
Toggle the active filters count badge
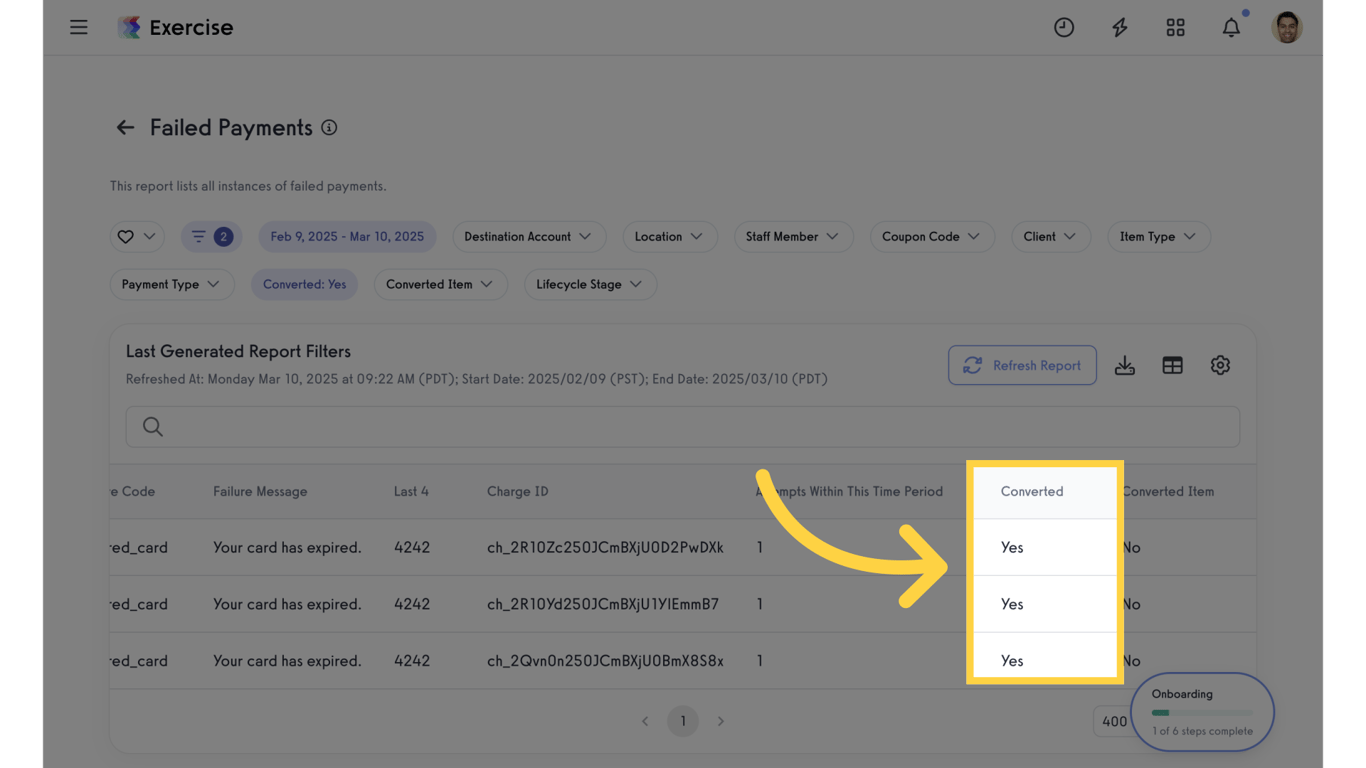211,236
